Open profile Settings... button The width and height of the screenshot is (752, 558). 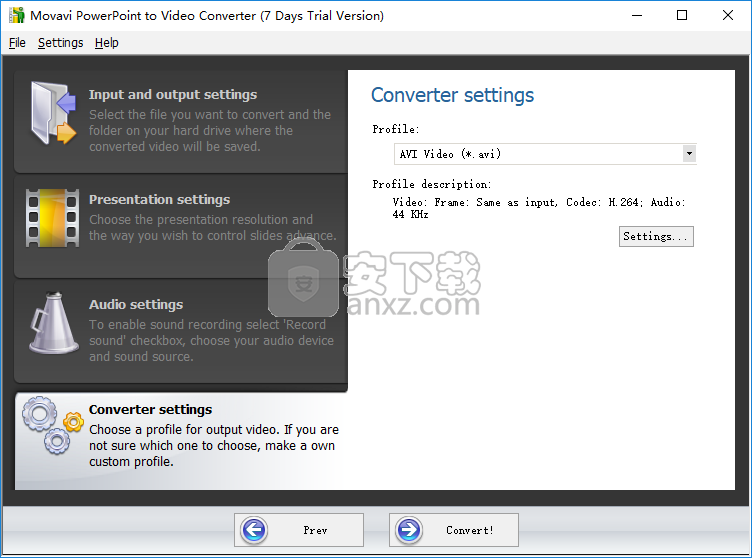point(656,237)
